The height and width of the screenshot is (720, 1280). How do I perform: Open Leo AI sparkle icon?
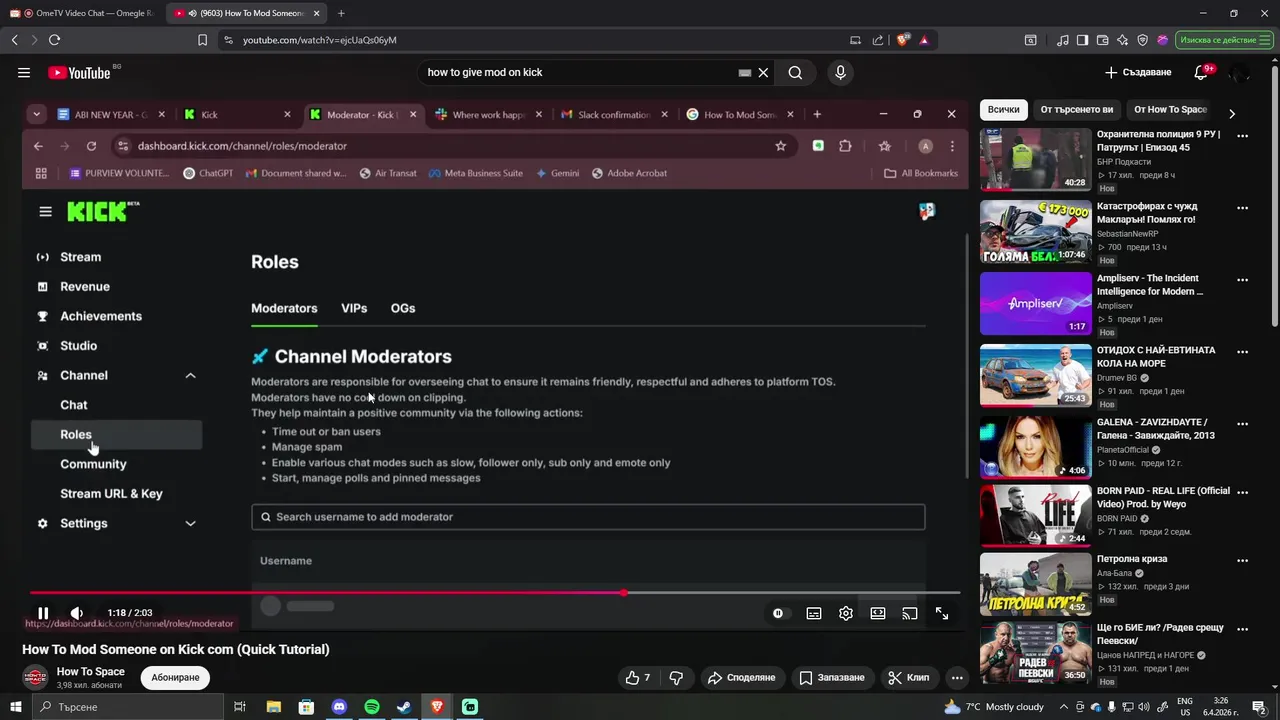pos(1123,40)
